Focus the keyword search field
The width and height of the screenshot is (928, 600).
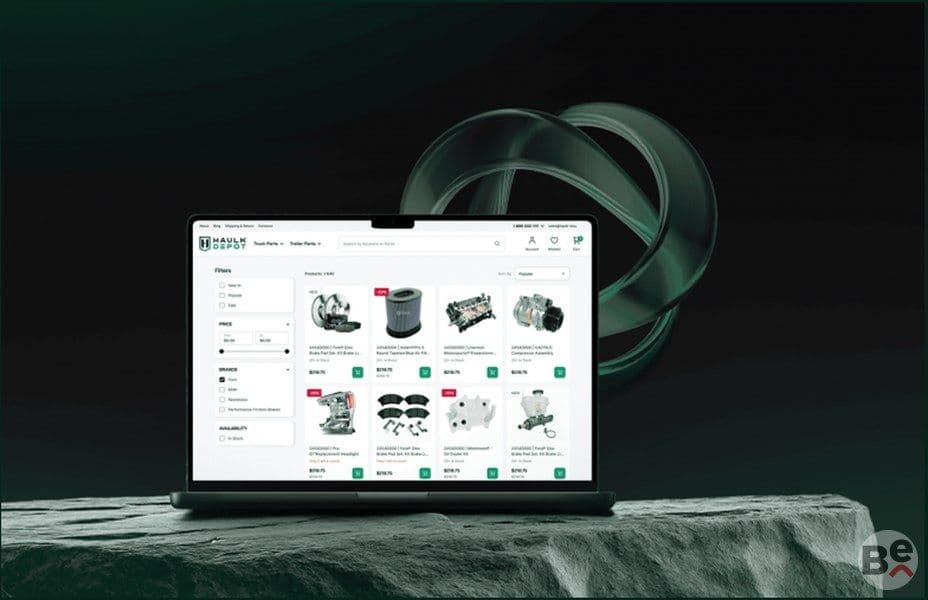[417, 244]
